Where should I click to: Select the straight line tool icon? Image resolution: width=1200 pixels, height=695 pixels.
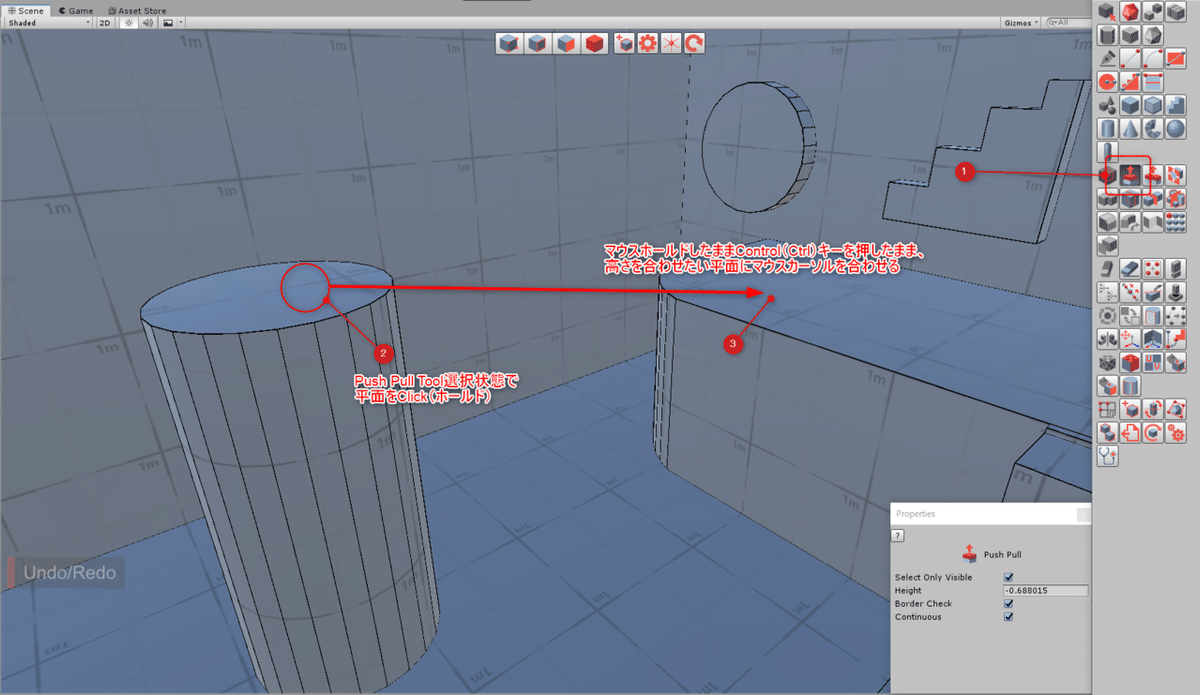pos(1131,59)
